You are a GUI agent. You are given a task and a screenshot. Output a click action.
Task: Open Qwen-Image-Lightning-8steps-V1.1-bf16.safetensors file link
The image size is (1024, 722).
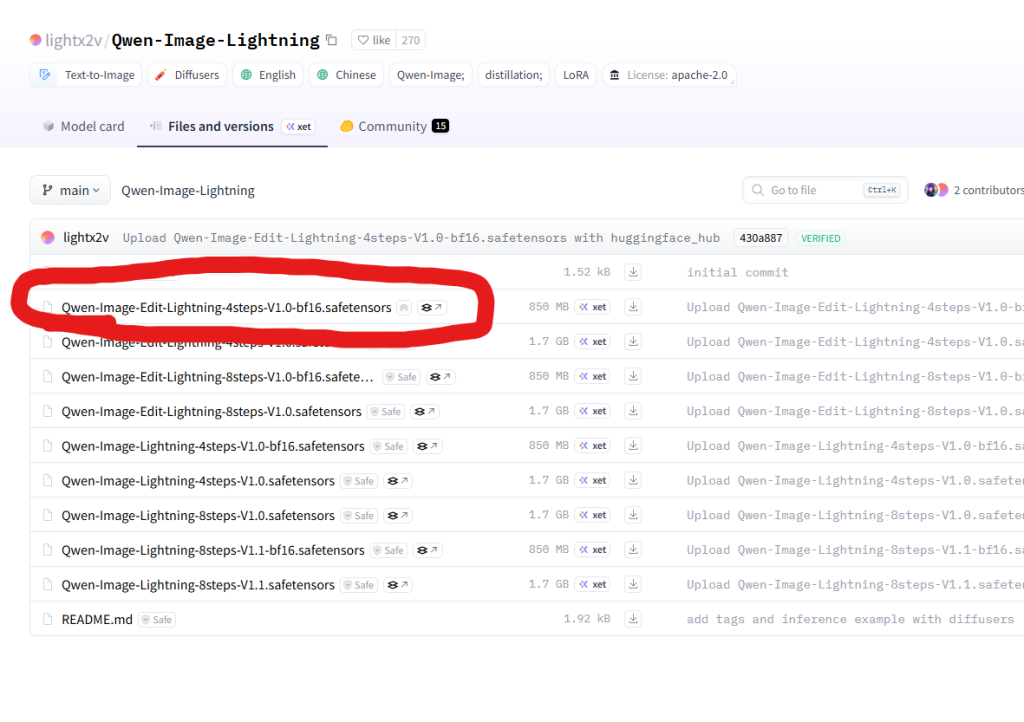(x=213, y=550)
